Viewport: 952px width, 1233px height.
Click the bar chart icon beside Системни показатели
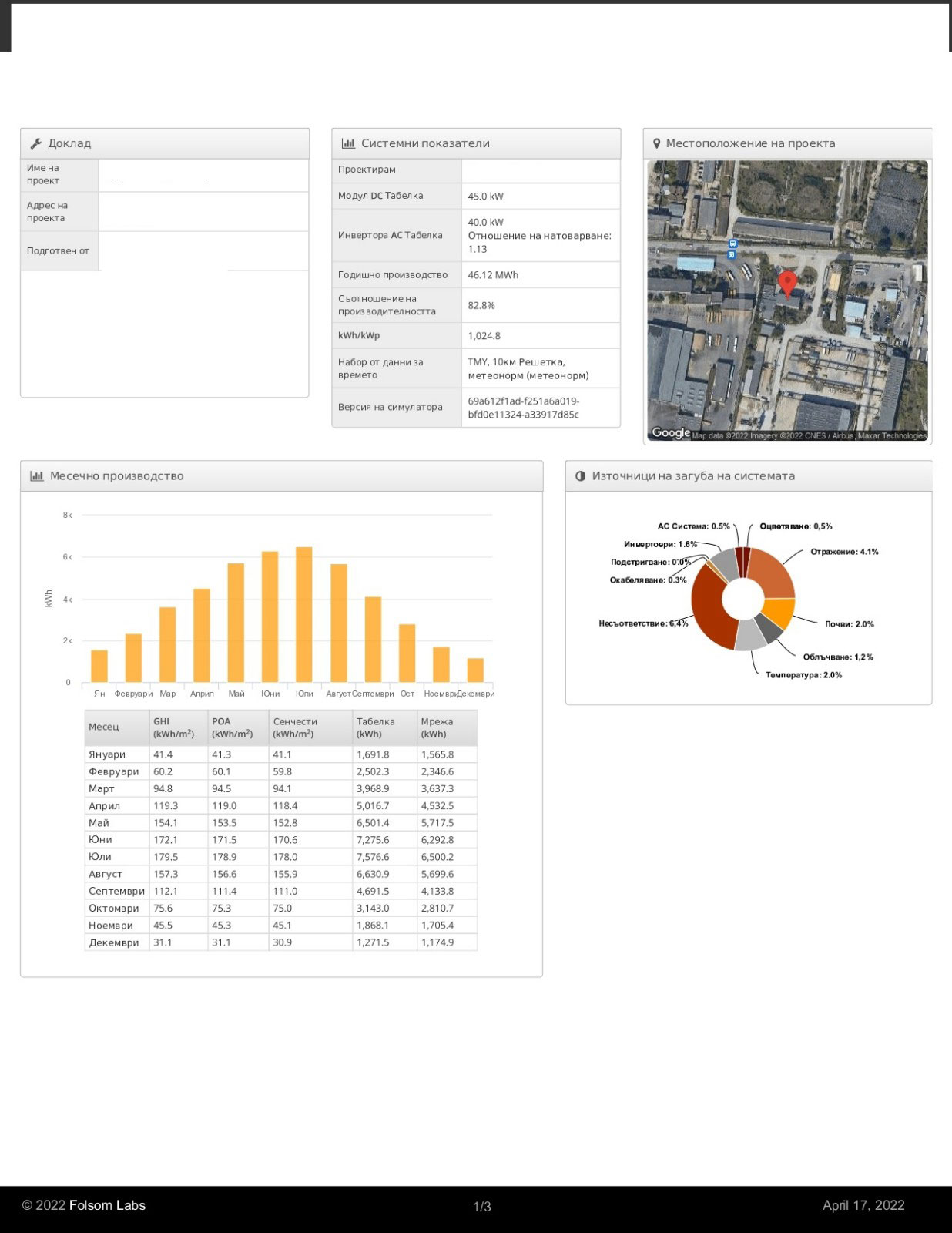pyautogui.click(x=348, y=143)
